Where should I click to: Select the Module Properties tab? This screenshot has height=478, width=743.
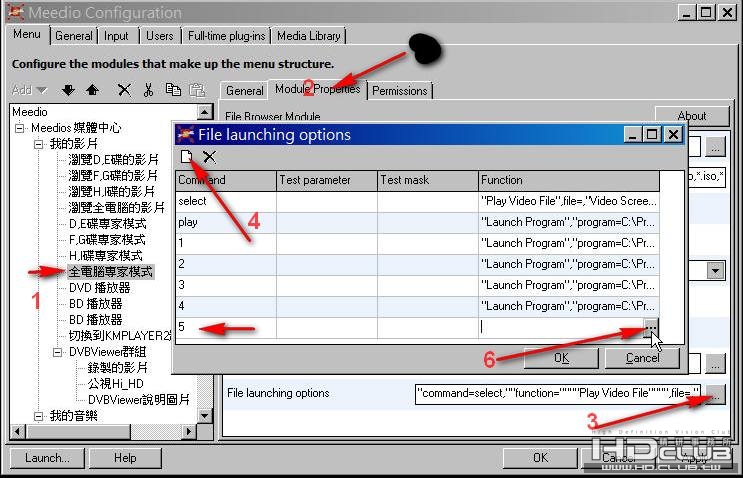tap(317, 89)
